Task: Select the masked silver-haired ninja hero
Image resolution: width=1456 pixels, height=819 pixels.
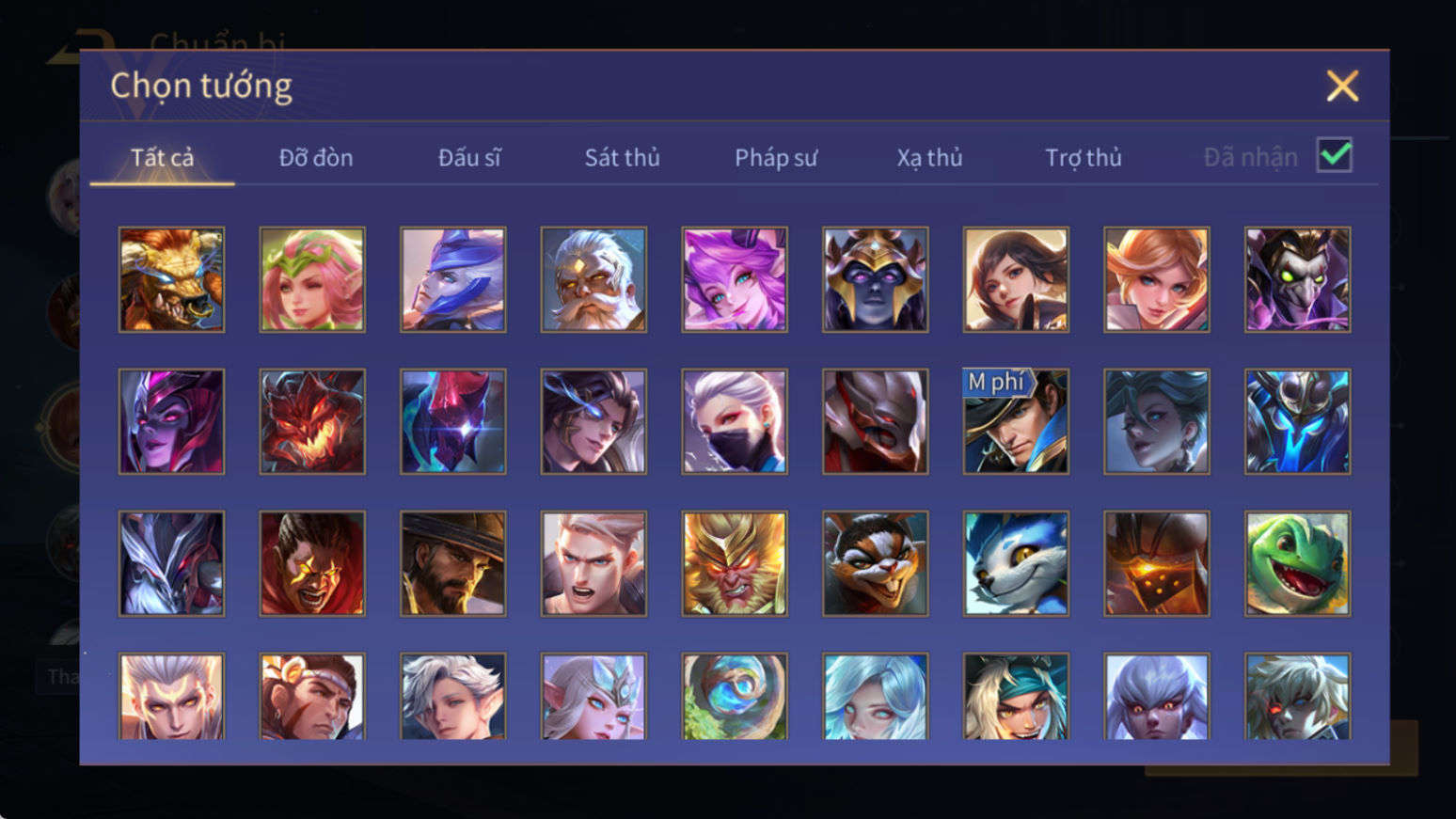Action: click(x=735, y=421)
